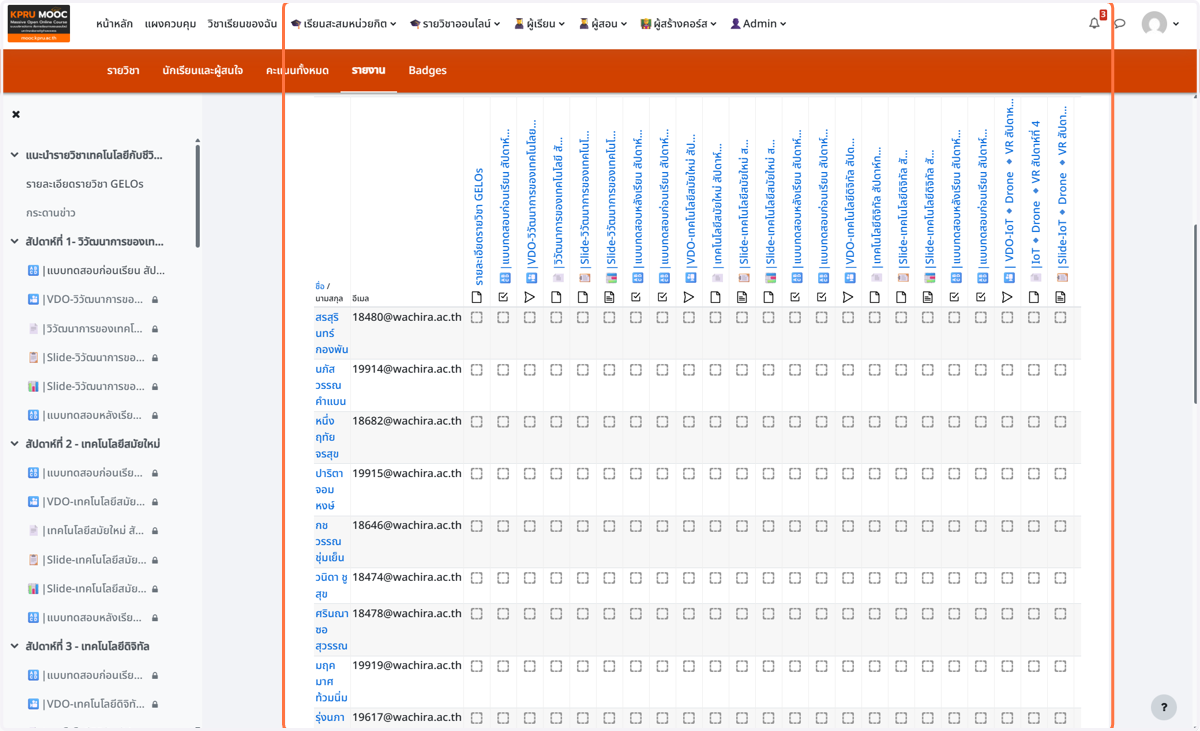Go to หน้าหลัก in top navigation
1200x731 pixels.
(x=114, y=24)
